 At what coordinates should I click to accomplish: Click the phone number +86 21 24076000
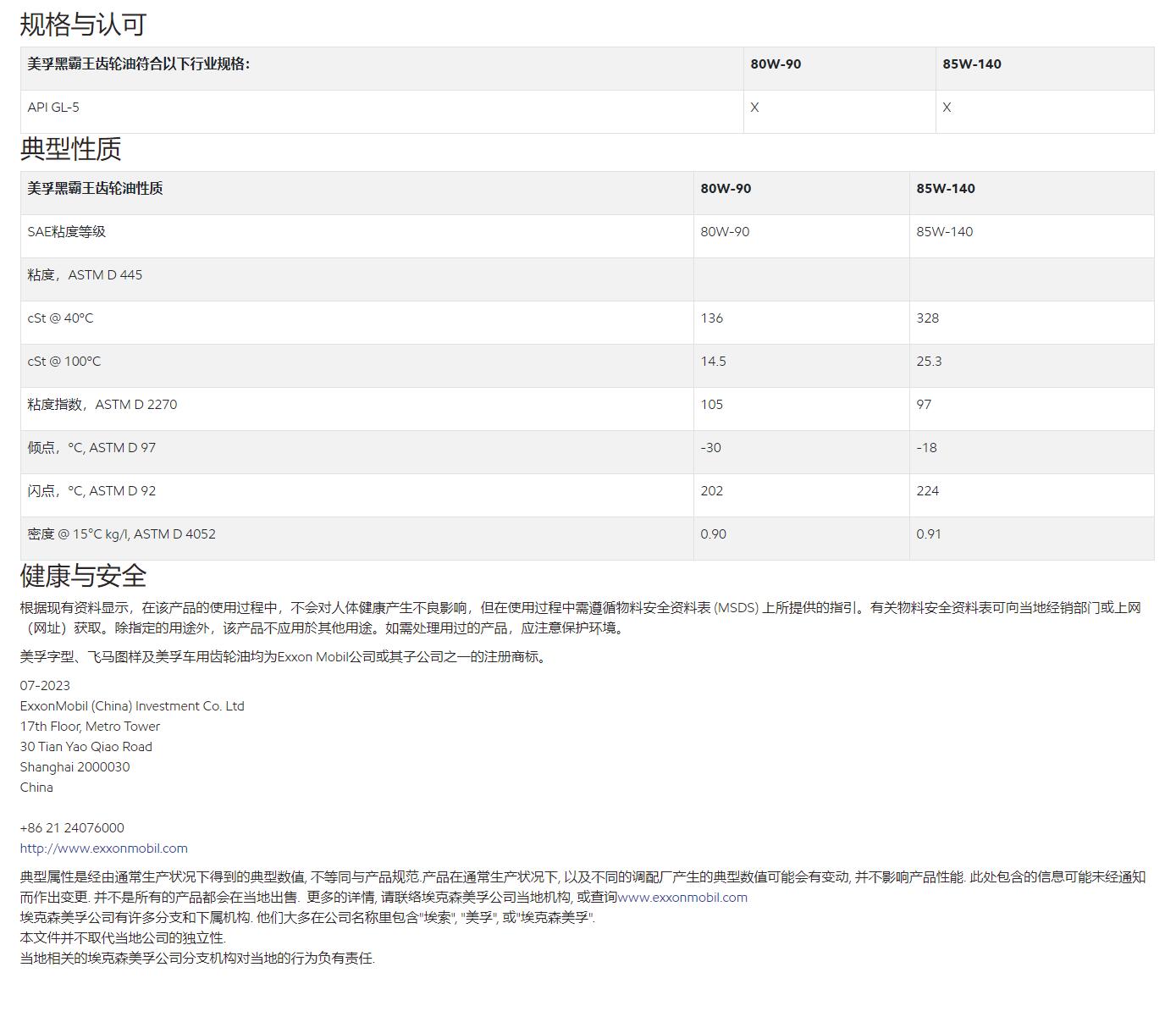pyautogui.click(x=72, y=828)
